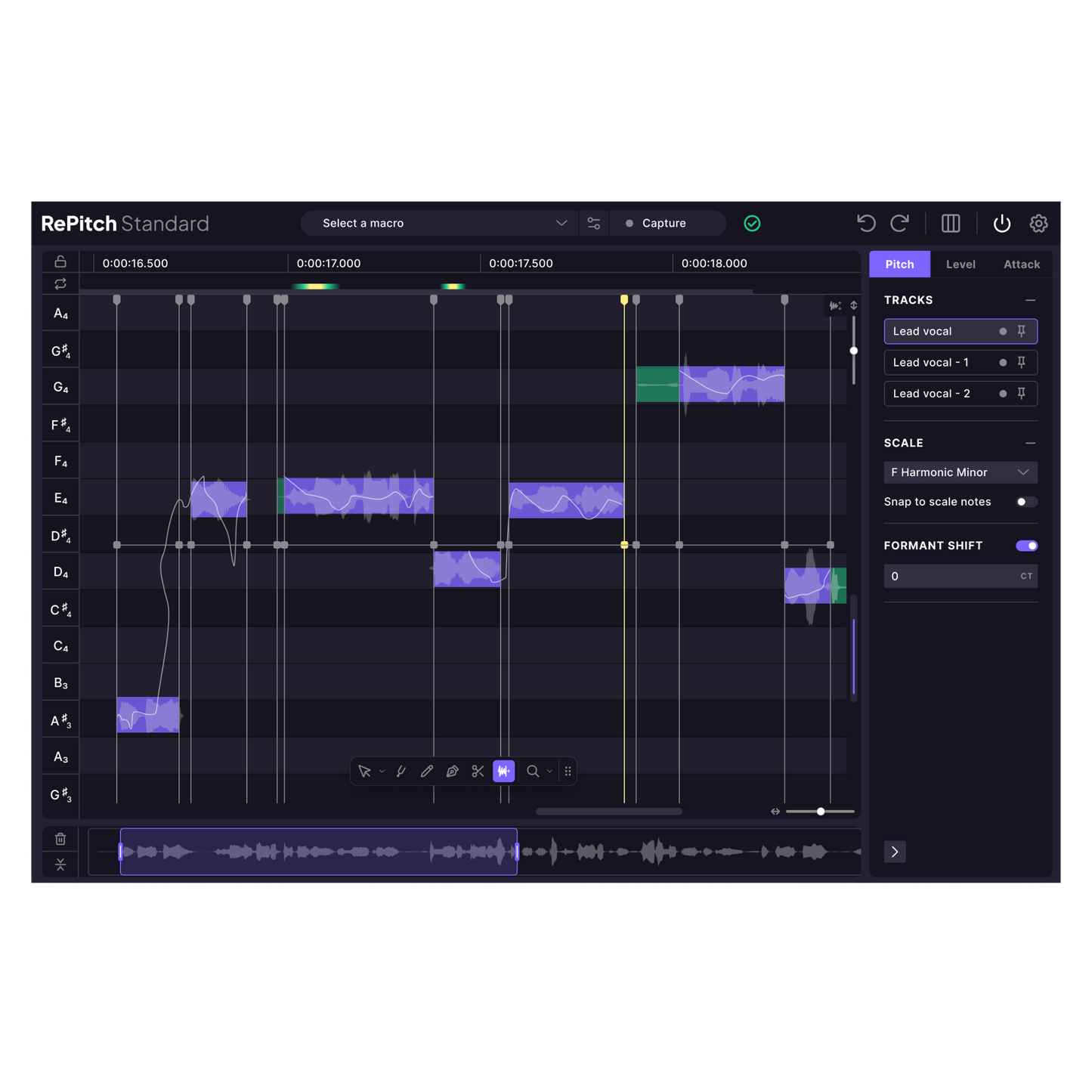The height and width of the screenshot is (1092, 1092).
Task: Click the undo arrow icon
Action: [866, 223]
